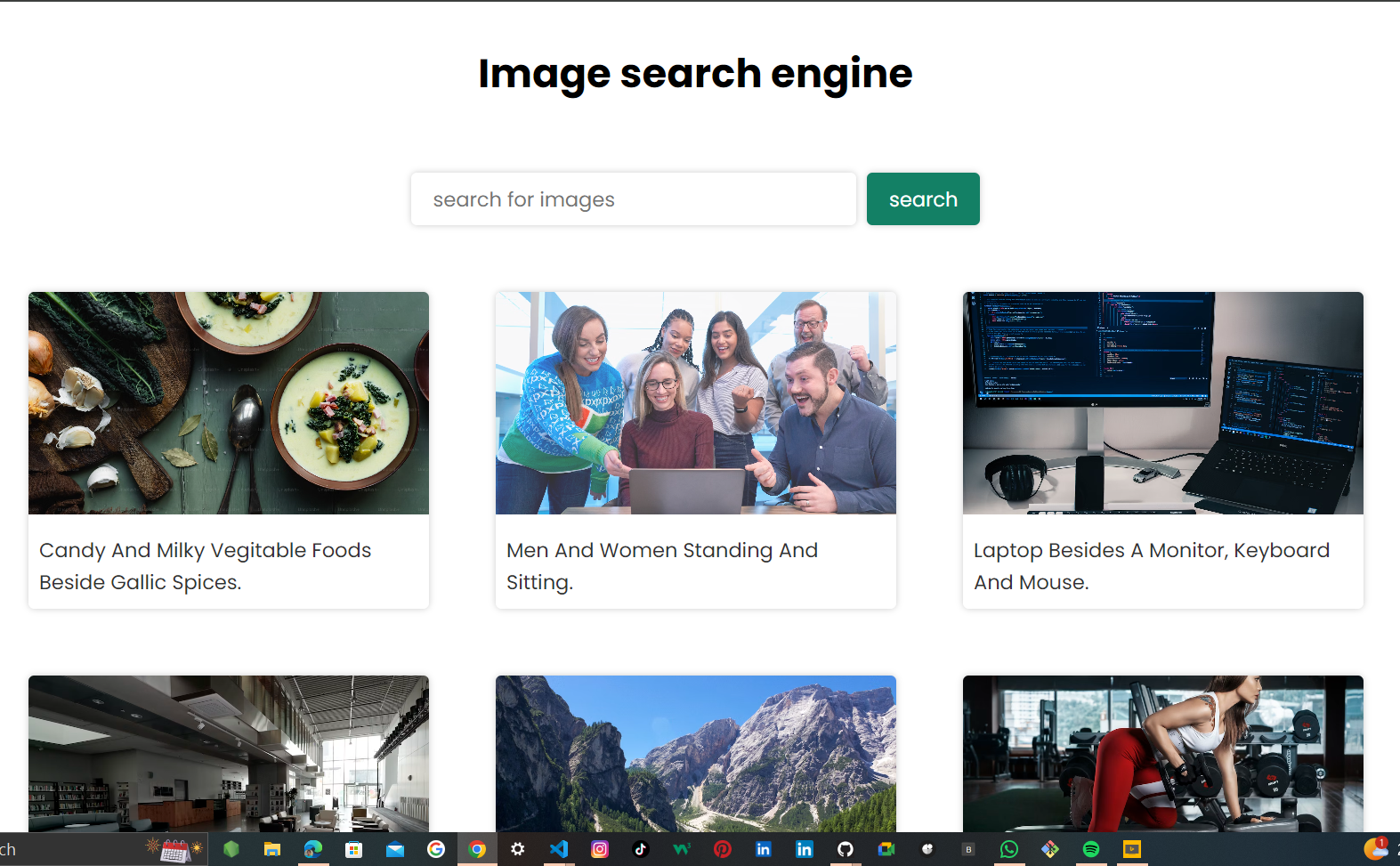The height and width of the screenshot is (866, 1400).
Task: Open the Settings gear in taskbar
Action: click(518, 849)
